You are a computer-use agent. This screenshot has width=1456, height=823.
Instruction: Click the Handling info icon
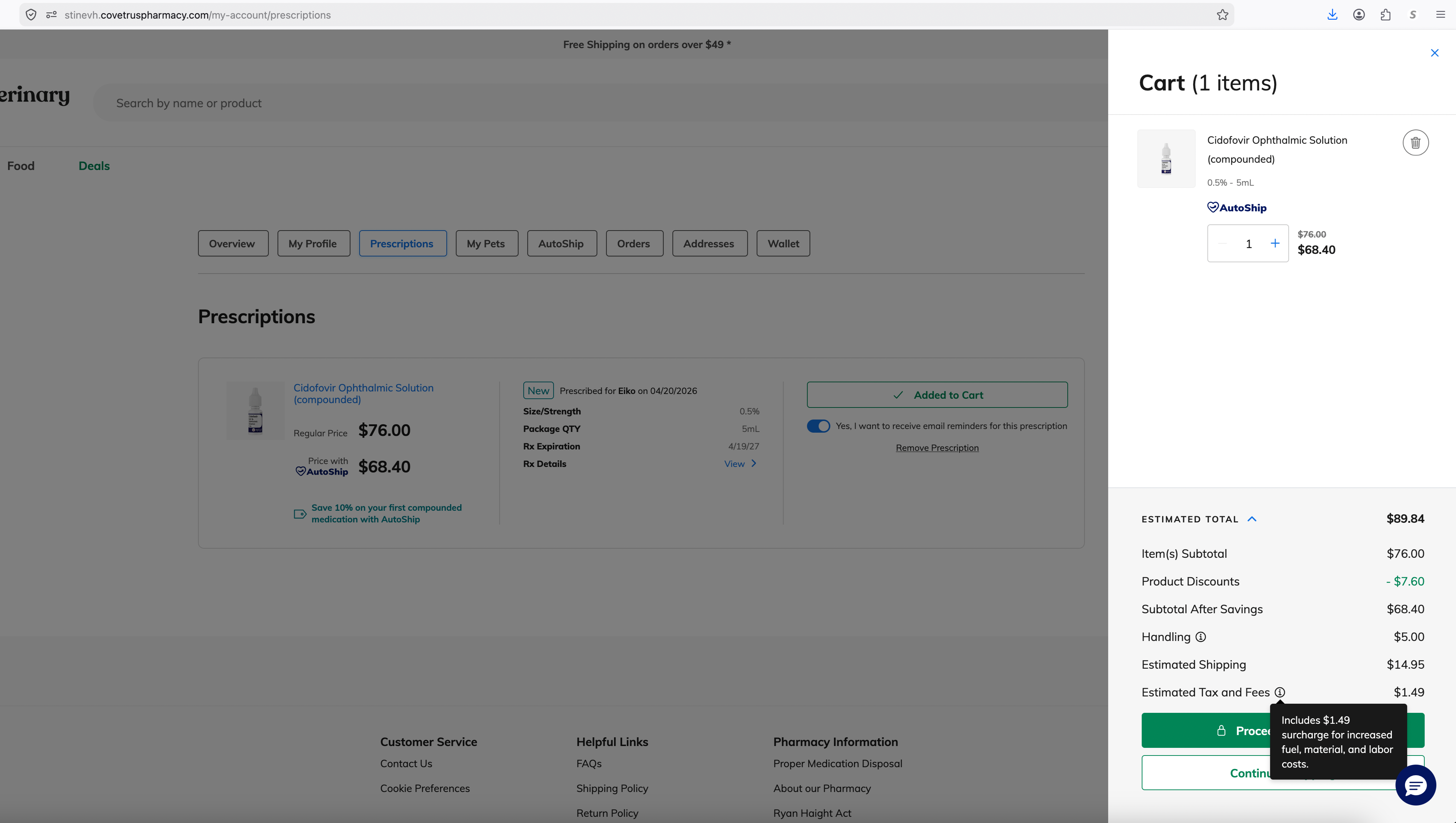1200,637
